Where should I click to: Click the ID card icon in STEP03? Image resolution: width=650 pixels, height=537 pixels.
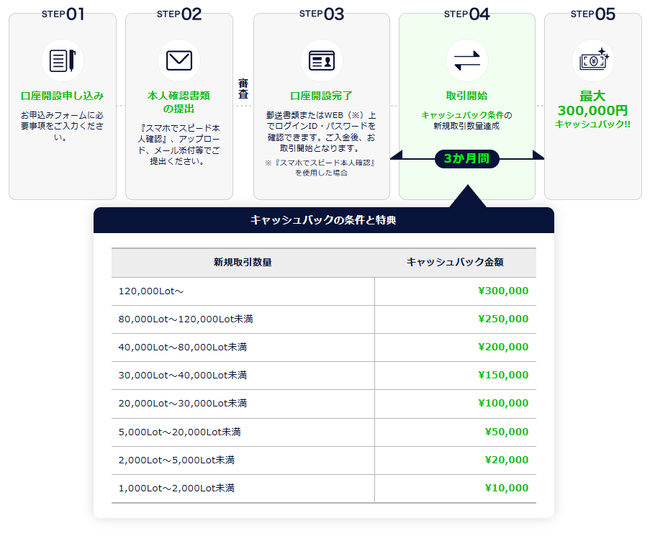321,60
